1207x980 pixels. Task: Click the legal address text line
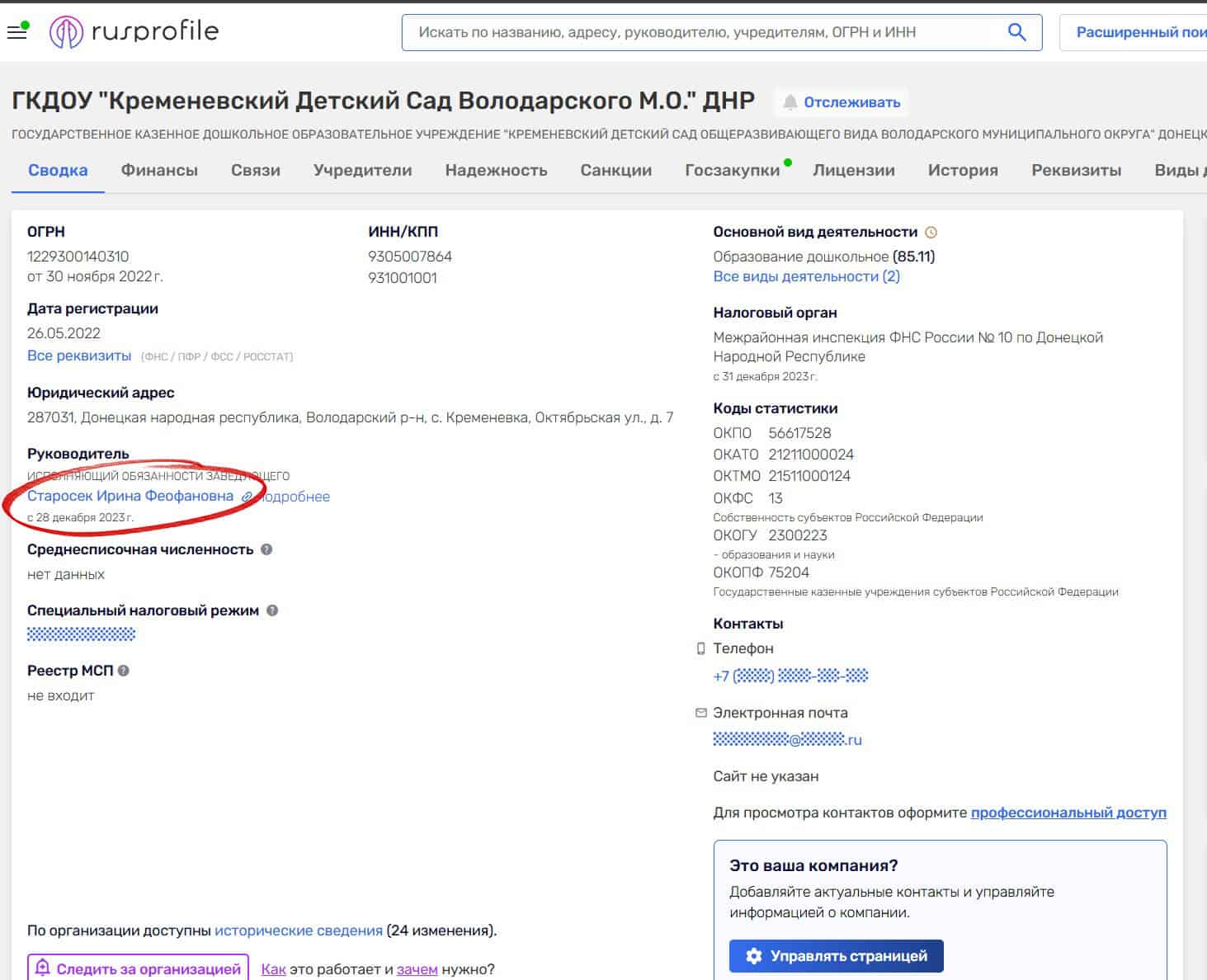click(350, 417)
